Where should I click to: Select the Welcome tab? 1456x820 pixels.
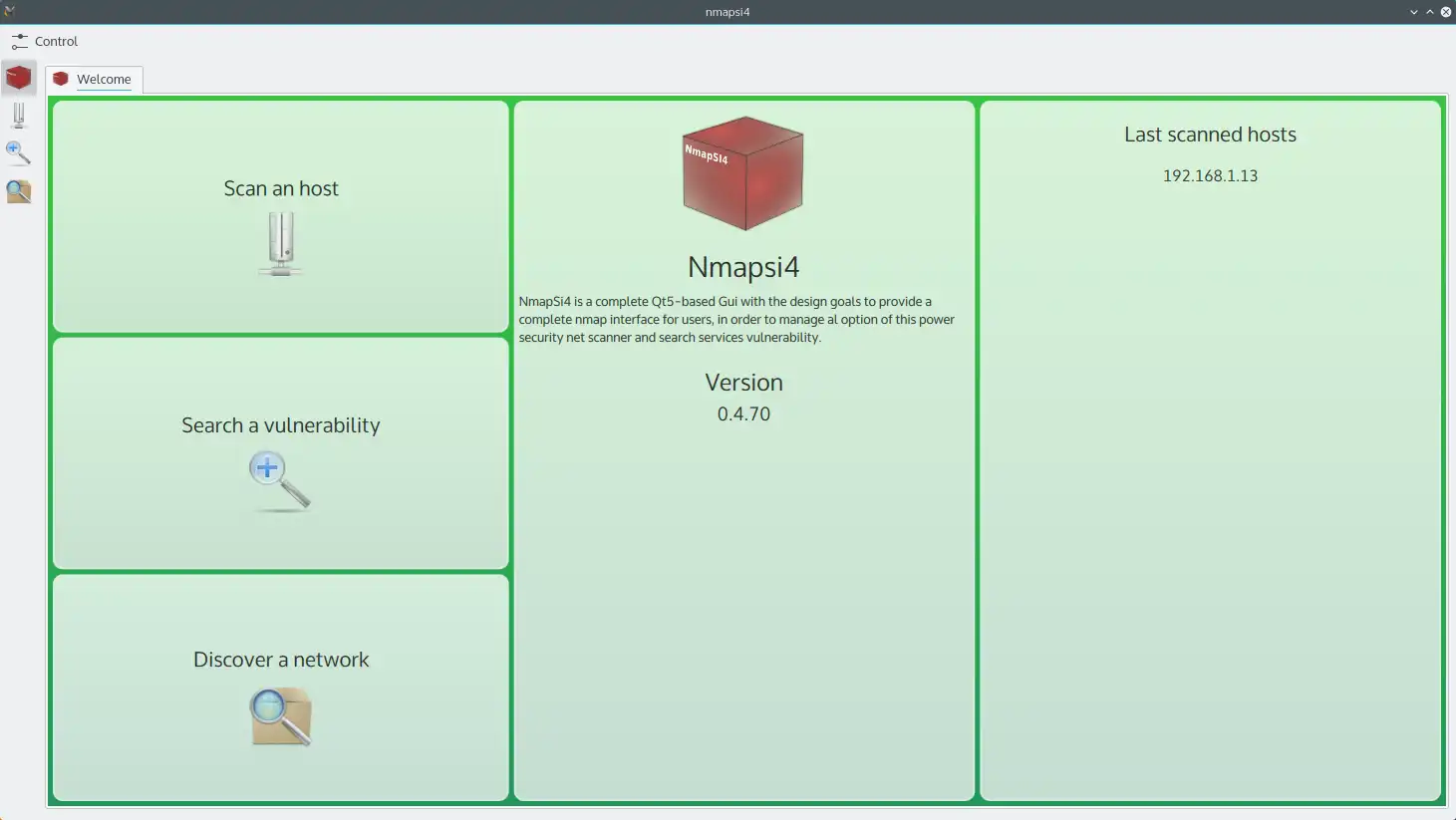point(94,80)
